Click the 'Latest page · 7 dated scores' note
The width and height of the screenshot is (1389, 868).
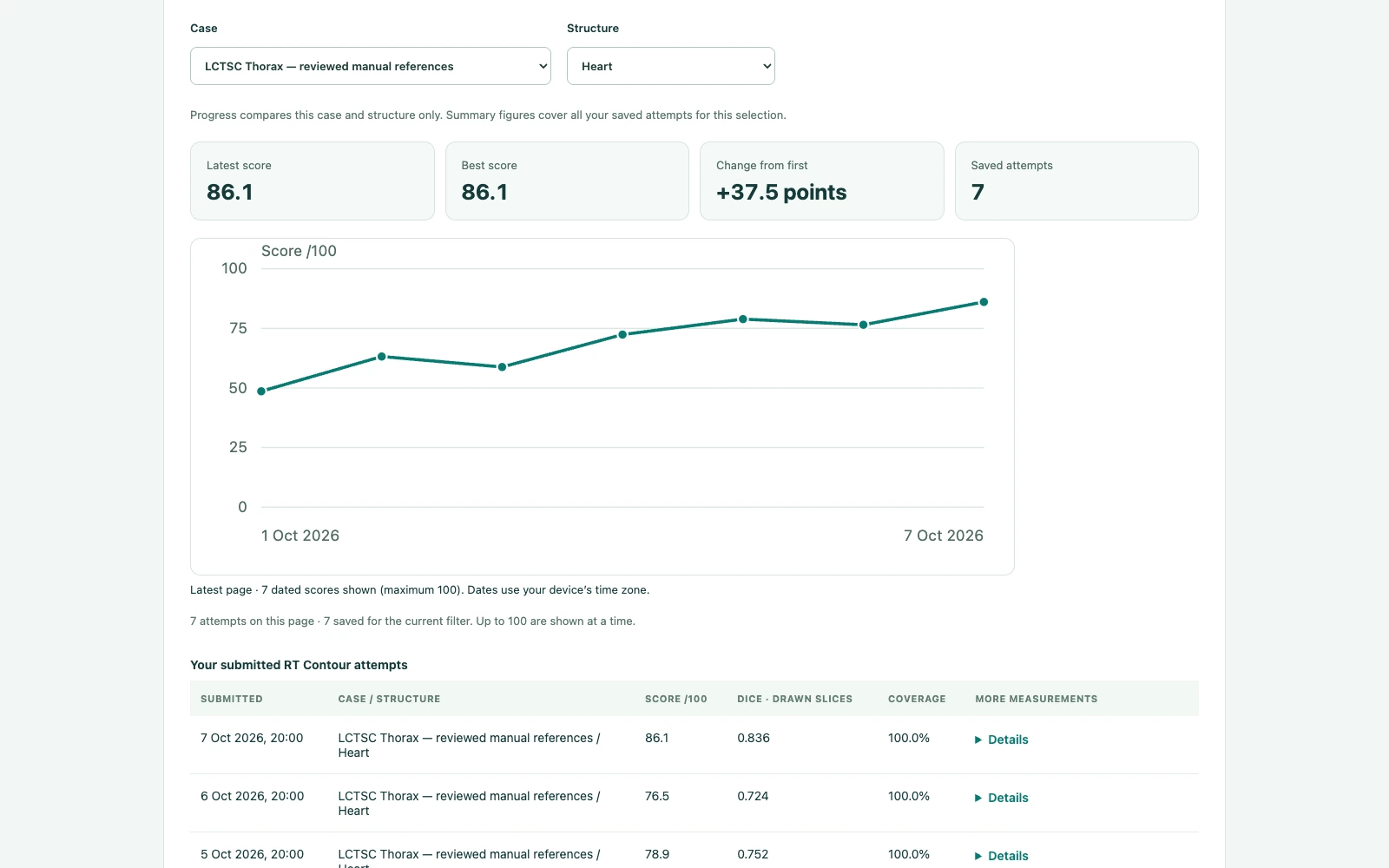(x=419, y=589)
